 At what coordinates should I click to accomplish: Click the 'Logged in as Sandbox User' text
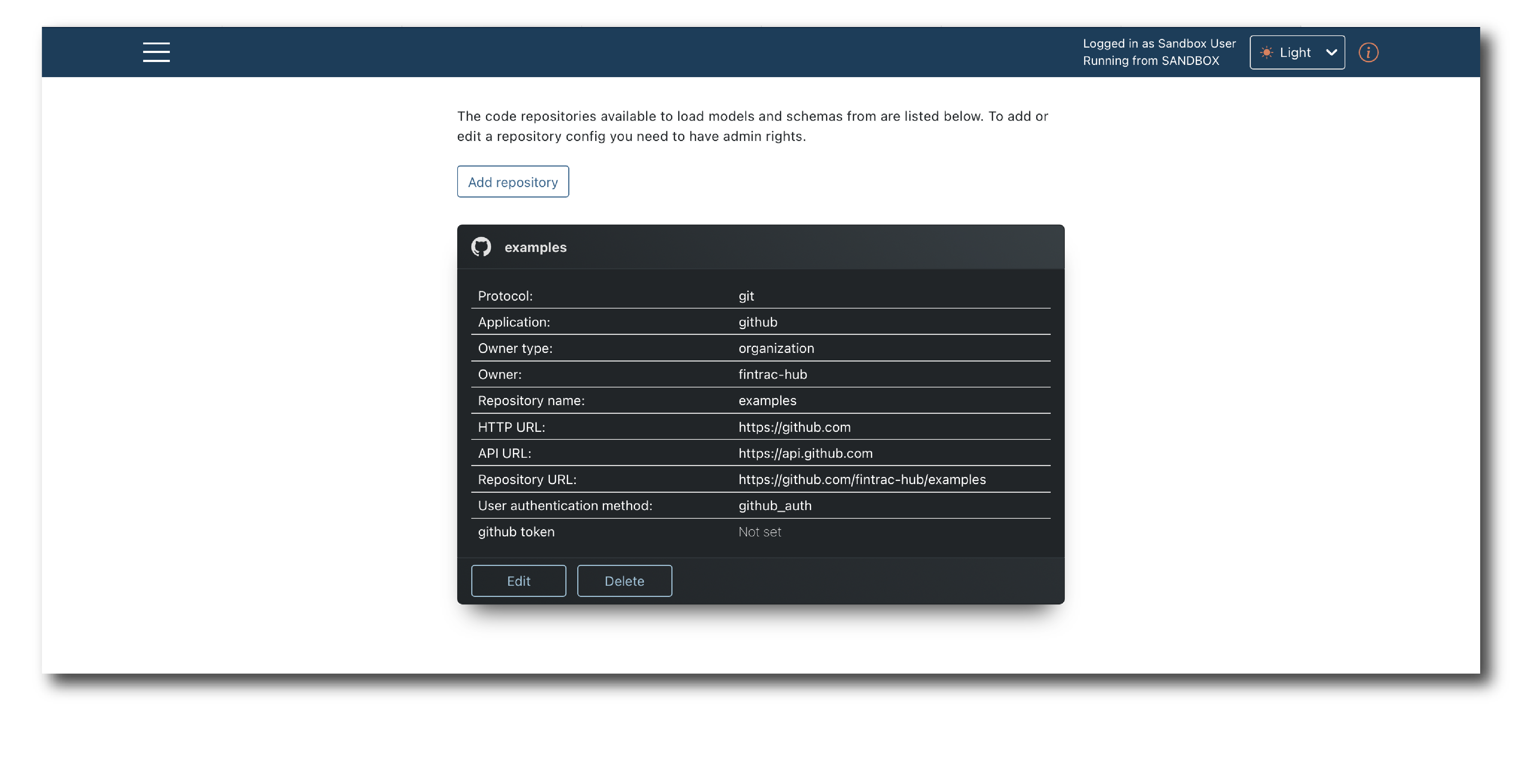point(1159,43)
